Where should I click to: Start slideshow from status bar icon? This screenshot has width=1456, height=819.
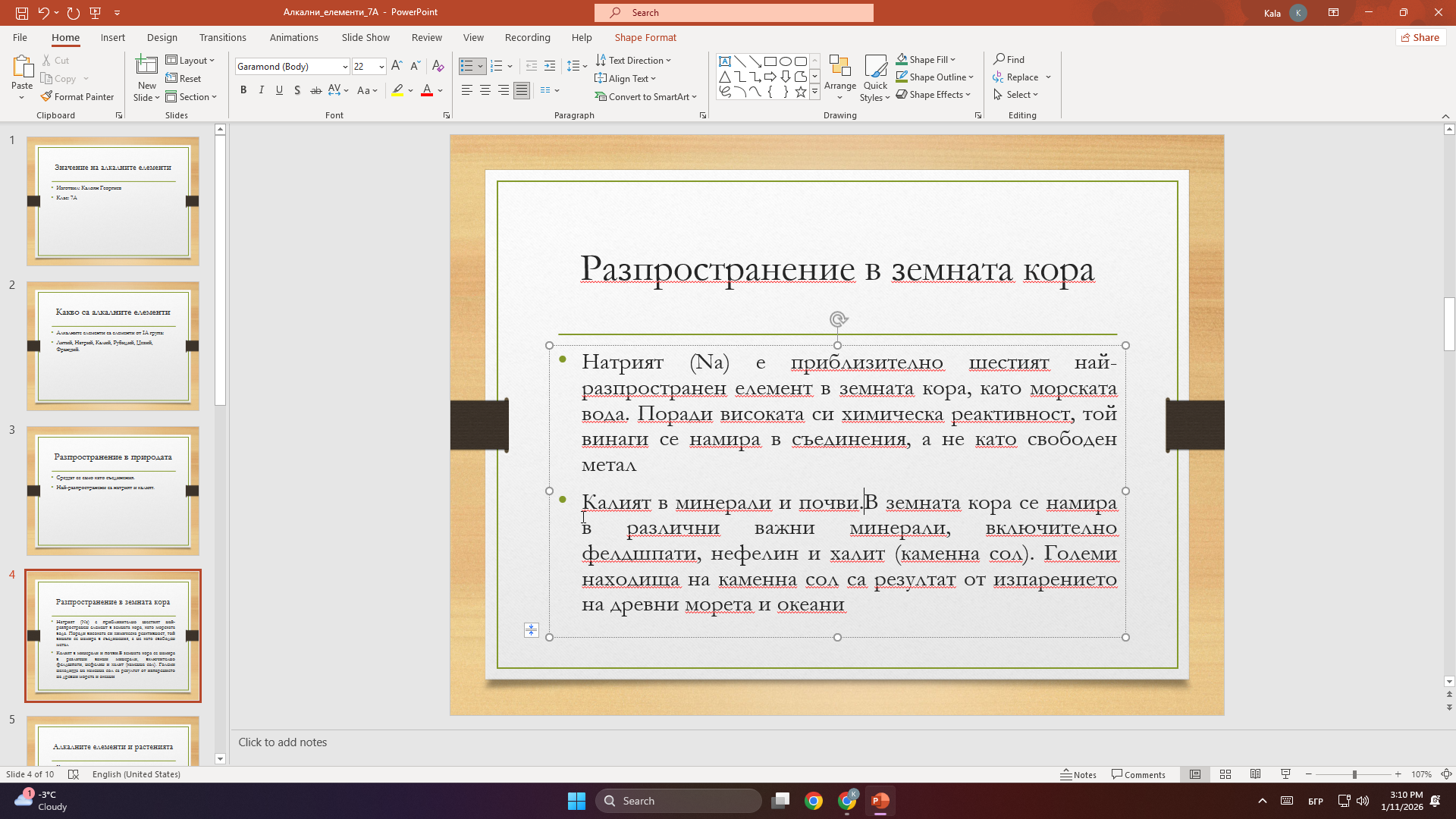(1285, 774)
